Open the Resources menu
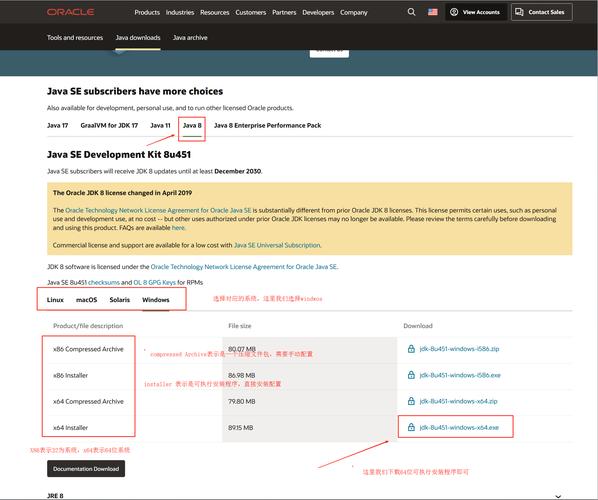Viewport: 598px width, 500px height. pyautogui.click(x=215, y=12)
